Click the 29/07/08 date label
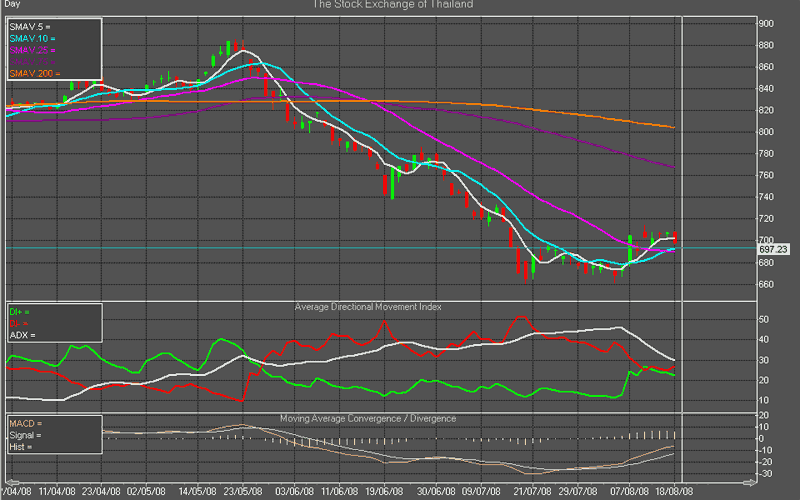 (578, 492)
